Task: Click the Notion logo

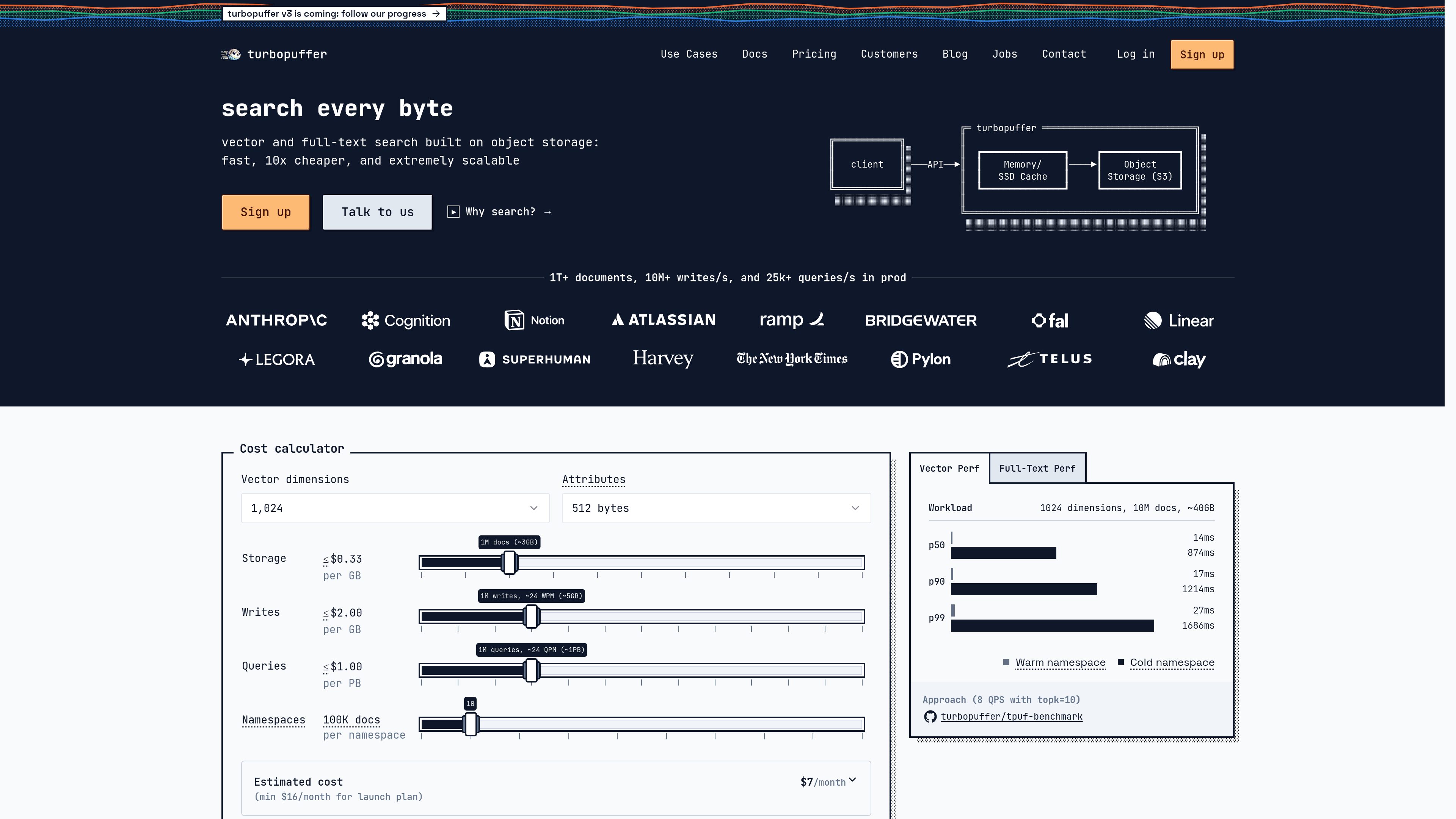Action: click(534, 320)
